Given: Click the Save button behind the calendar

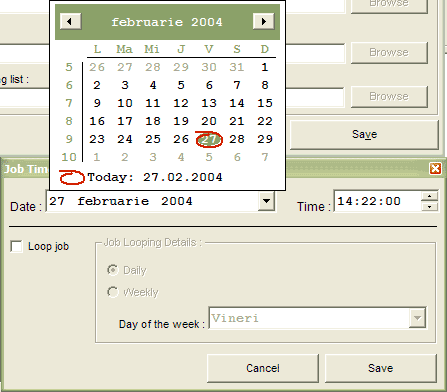Looking at the screenshot, I should 364,135.
